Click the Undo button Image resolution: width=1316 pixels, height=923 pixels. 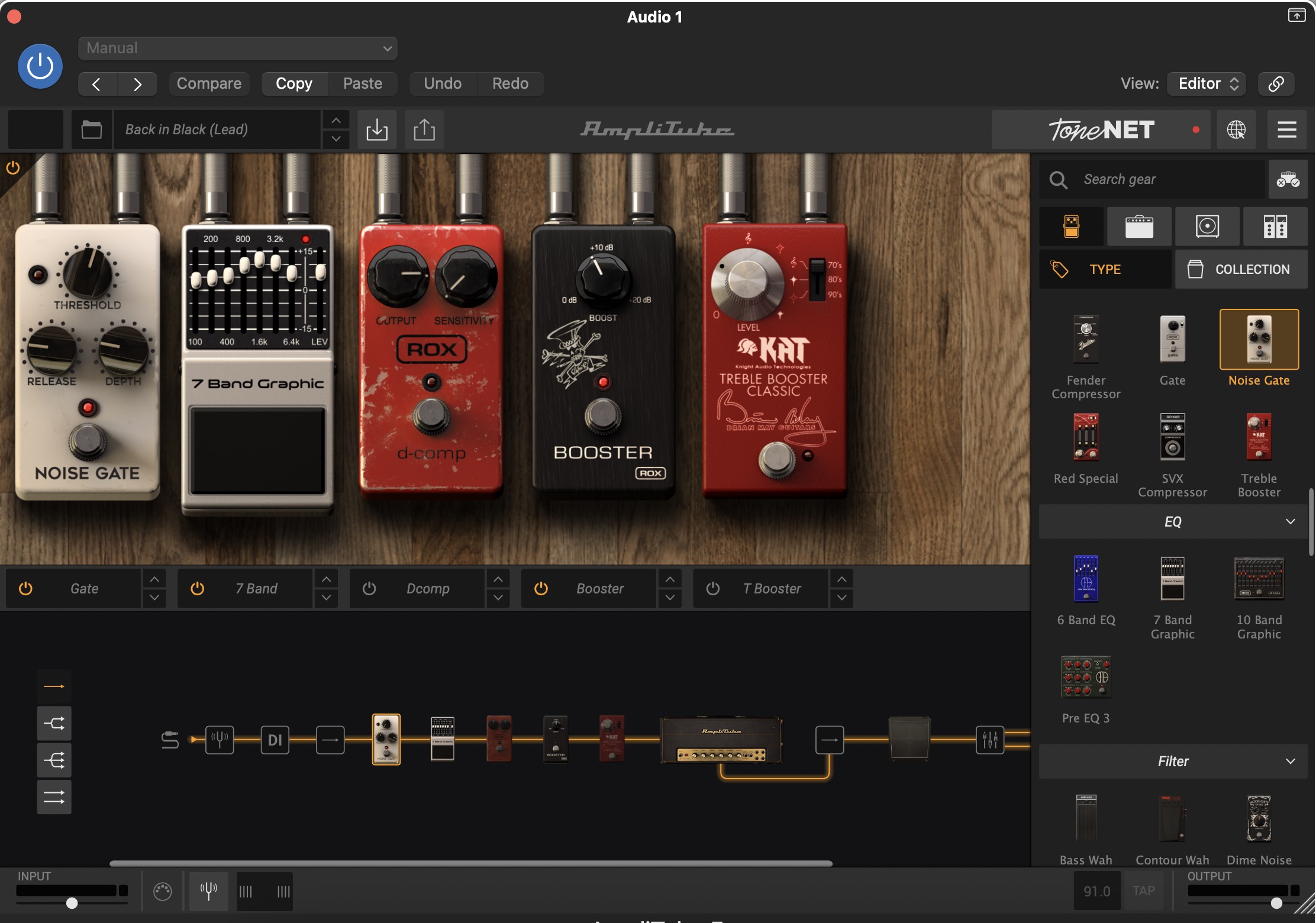[x=443, y=83]
